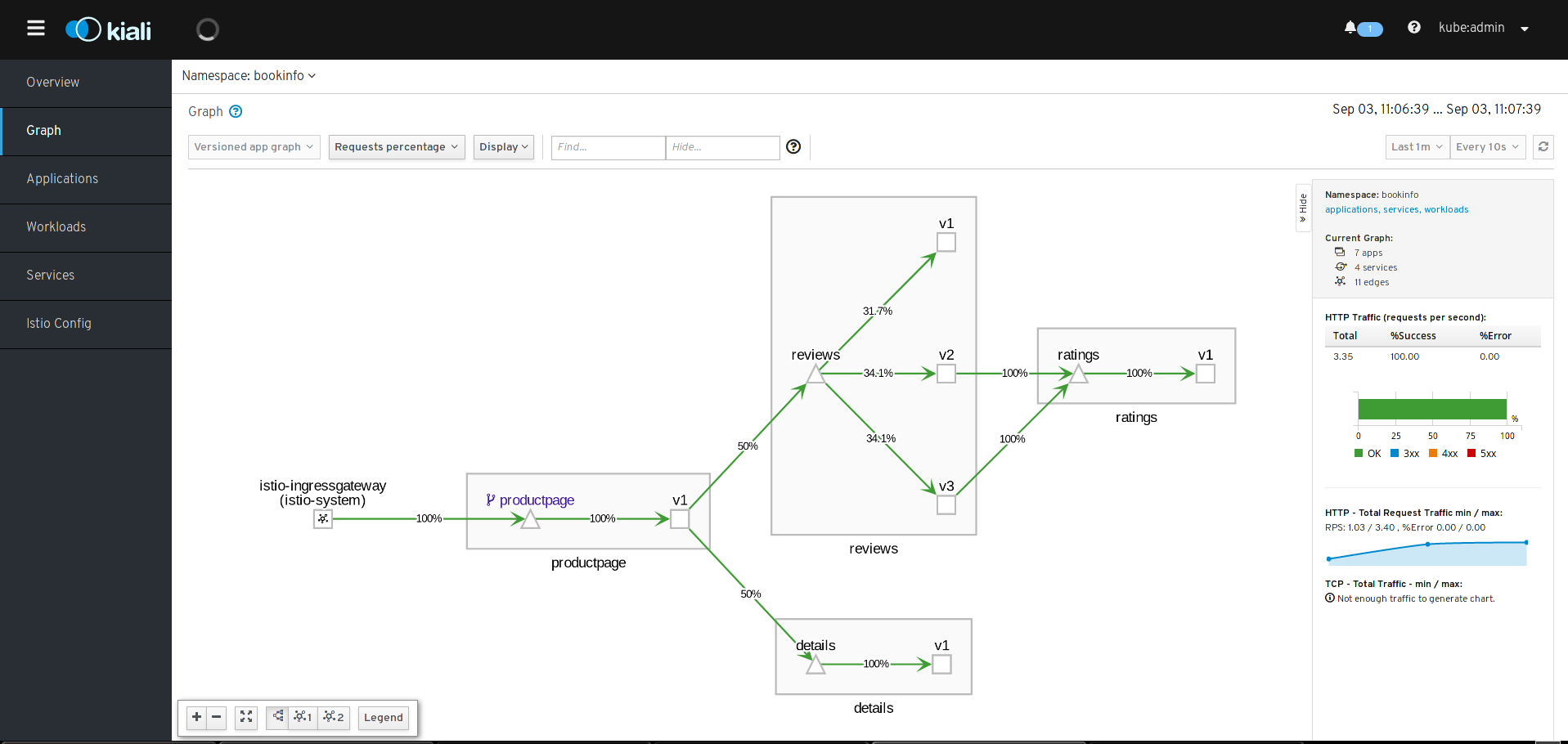Select reviews v3 square node
This screenshot has height=744, width=1568.
point(946,505)
